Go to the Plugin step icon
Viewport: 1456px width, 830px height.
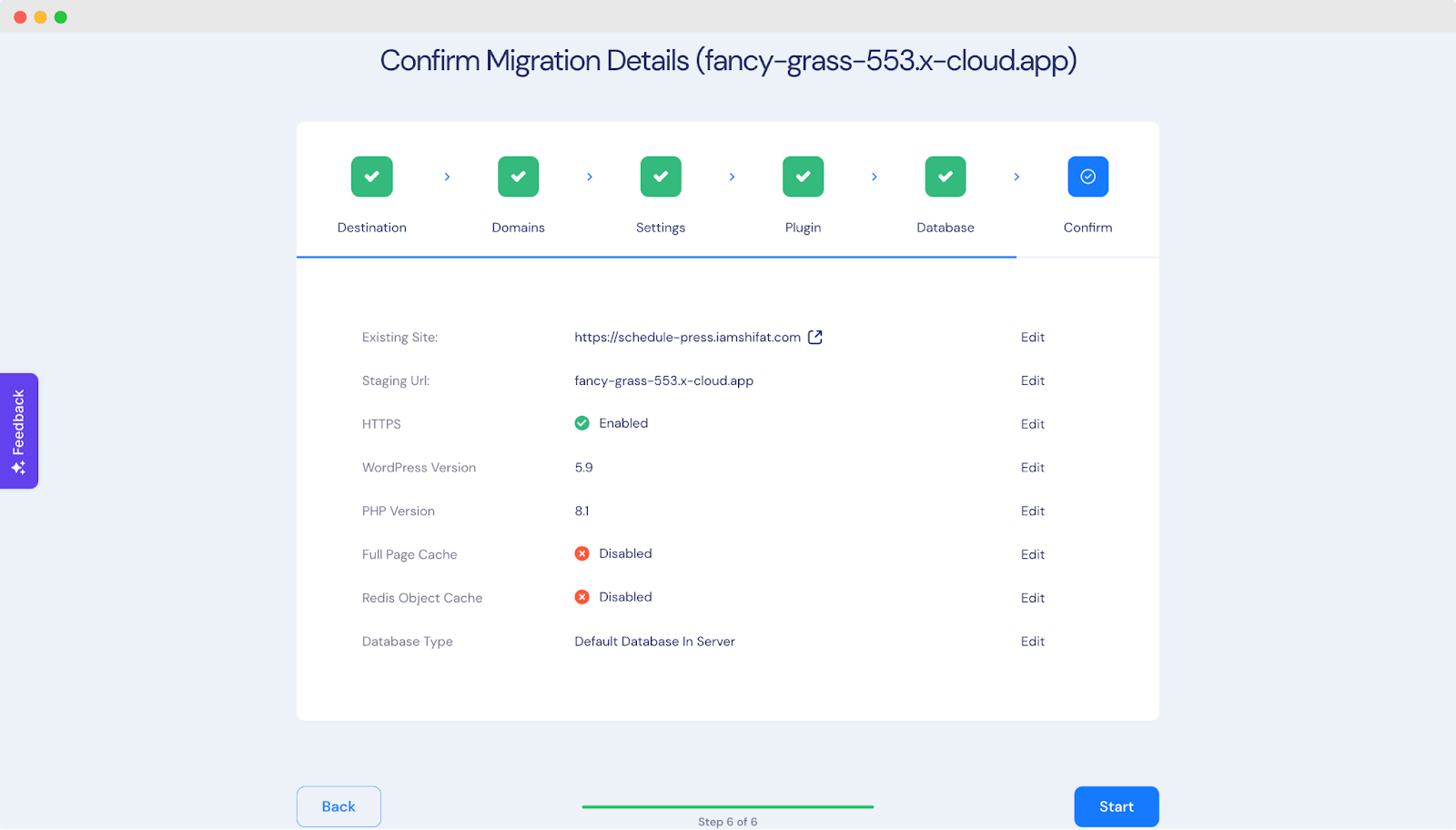[x=803, y=177]
